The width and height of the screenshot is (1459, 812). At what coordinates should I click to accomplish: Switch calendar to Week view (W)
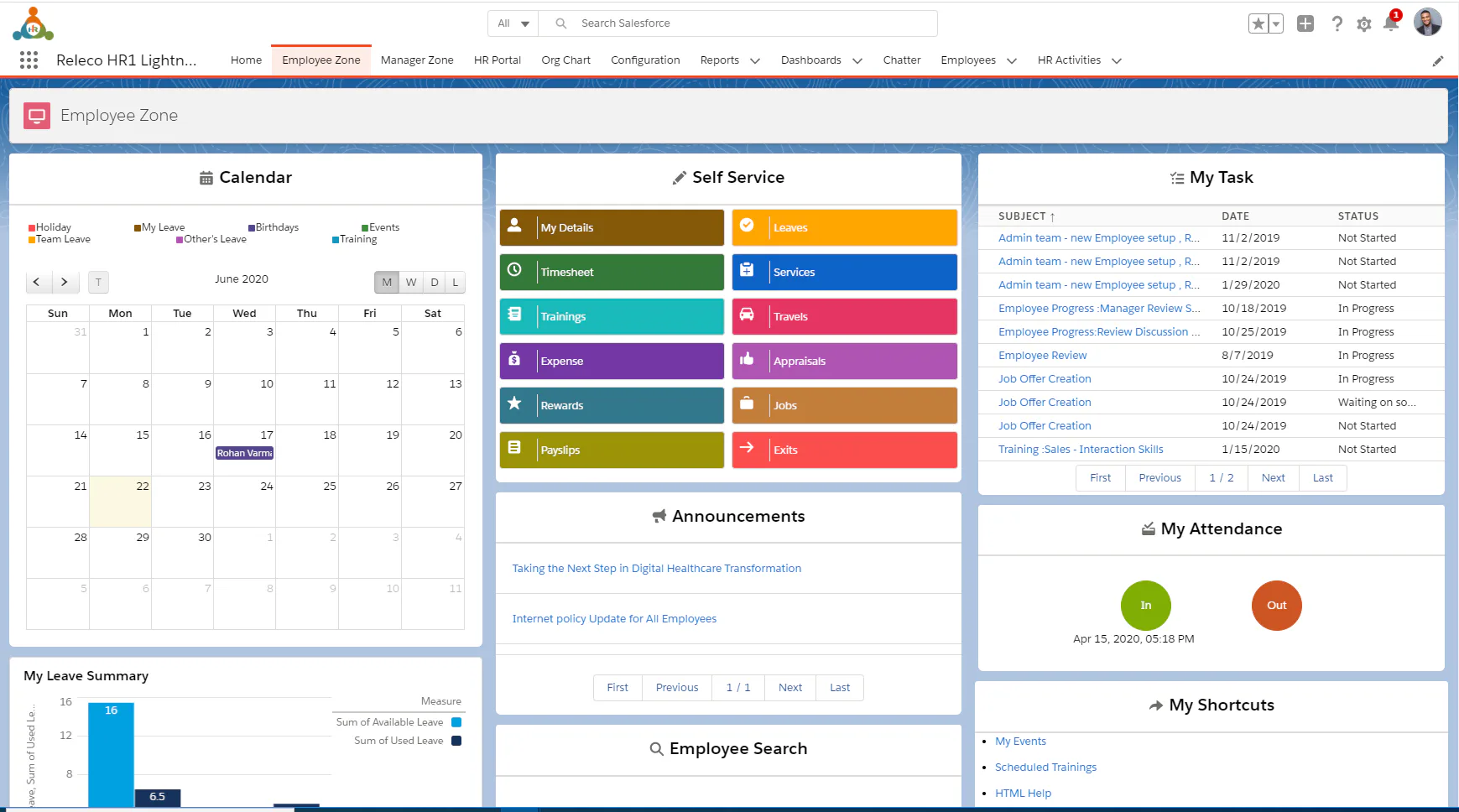point(410,283)
